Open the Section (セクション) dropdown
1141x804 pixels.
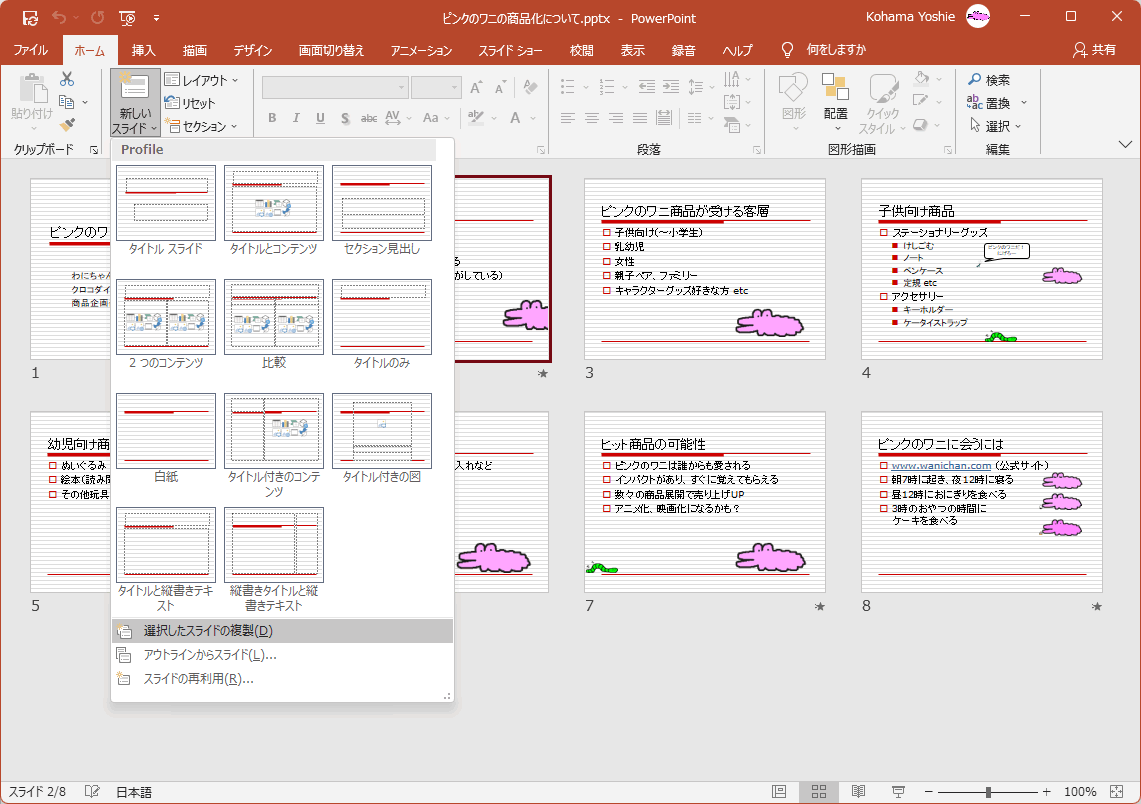pos(202,127)
